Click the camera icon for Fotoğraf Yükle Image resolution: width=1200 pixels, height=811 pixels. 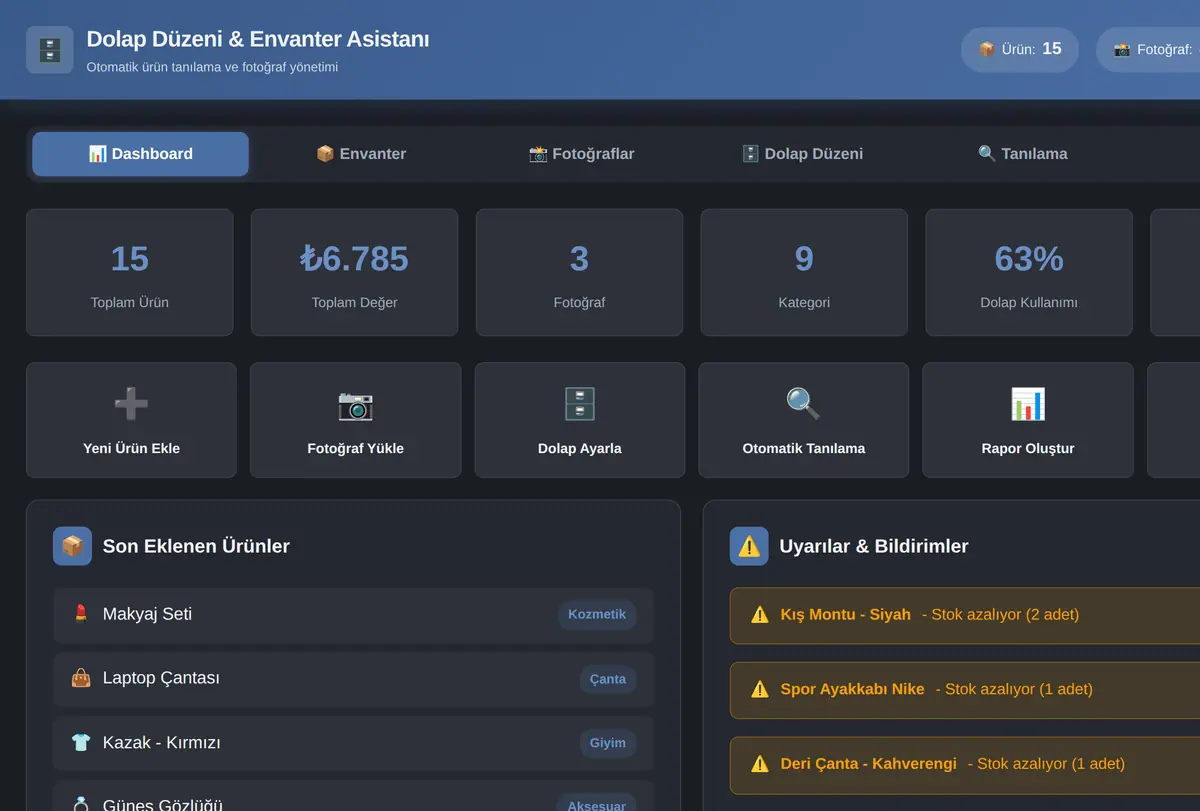click(355, 404)
